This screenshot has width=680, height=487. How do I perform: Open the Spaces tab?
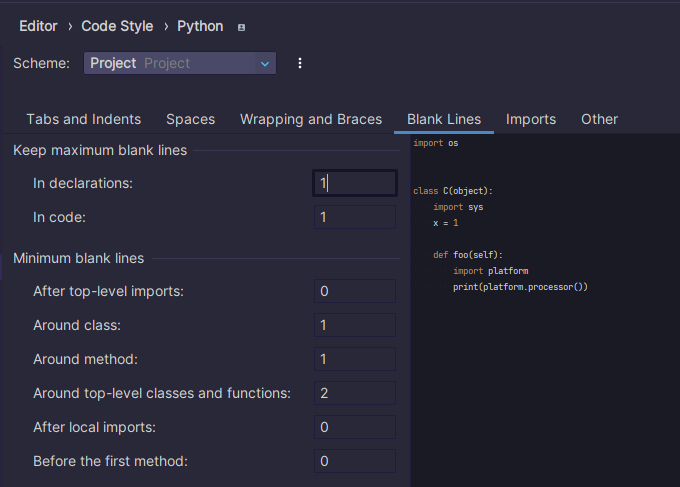click(190, 119)
